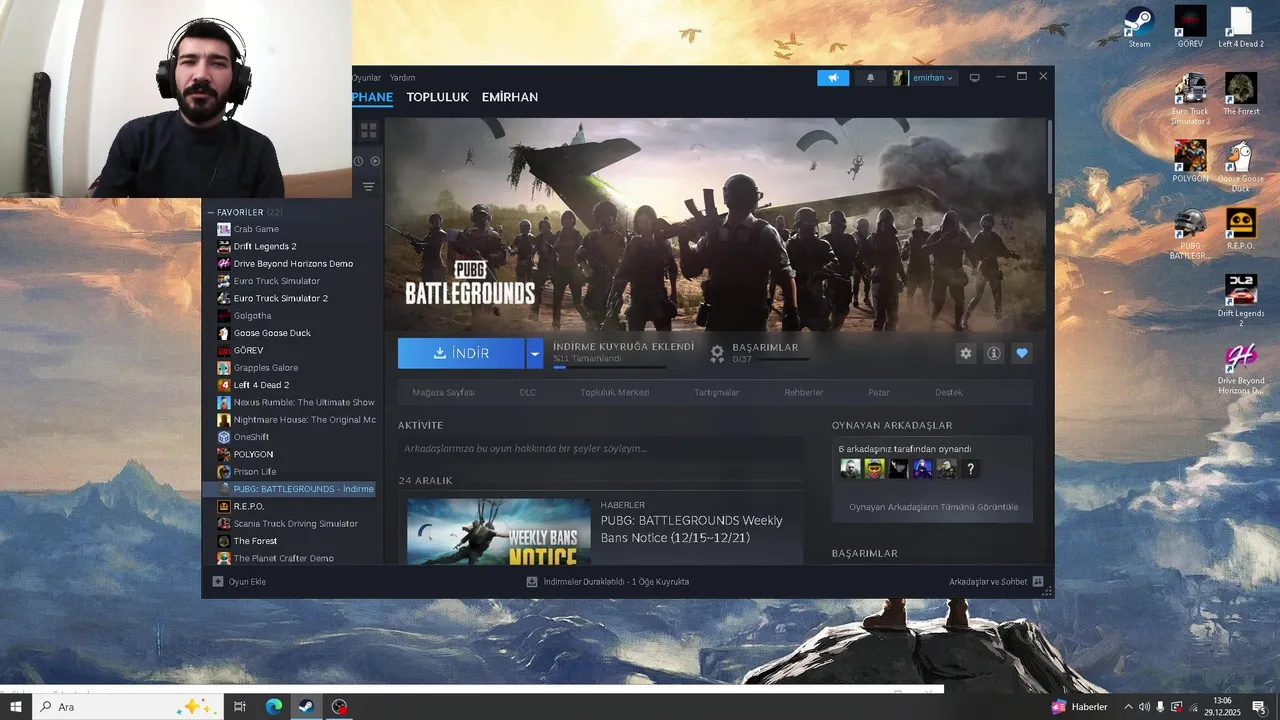Click the volume speaker tray icon
Image resolution: width=1280 pixels, height=720 pixels.
(x=1144, y=707)
